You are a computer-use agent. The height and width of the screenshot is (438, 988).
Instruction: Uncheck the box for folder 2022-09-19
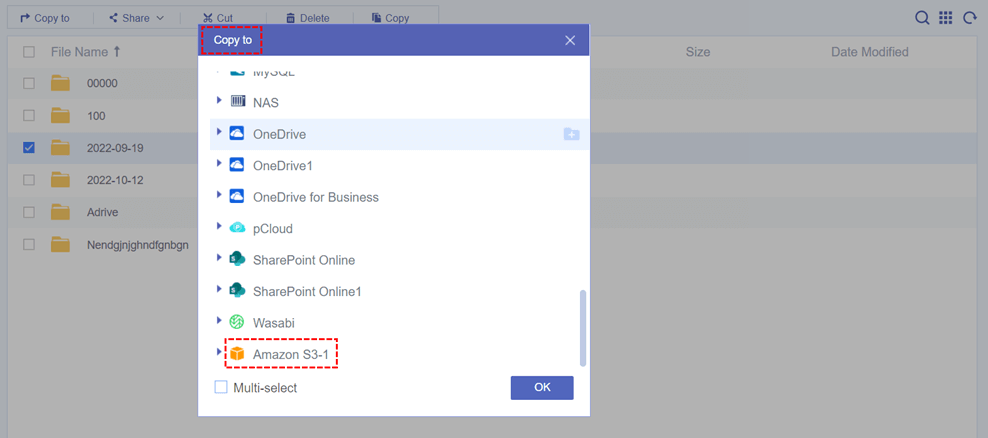point(29,148)
